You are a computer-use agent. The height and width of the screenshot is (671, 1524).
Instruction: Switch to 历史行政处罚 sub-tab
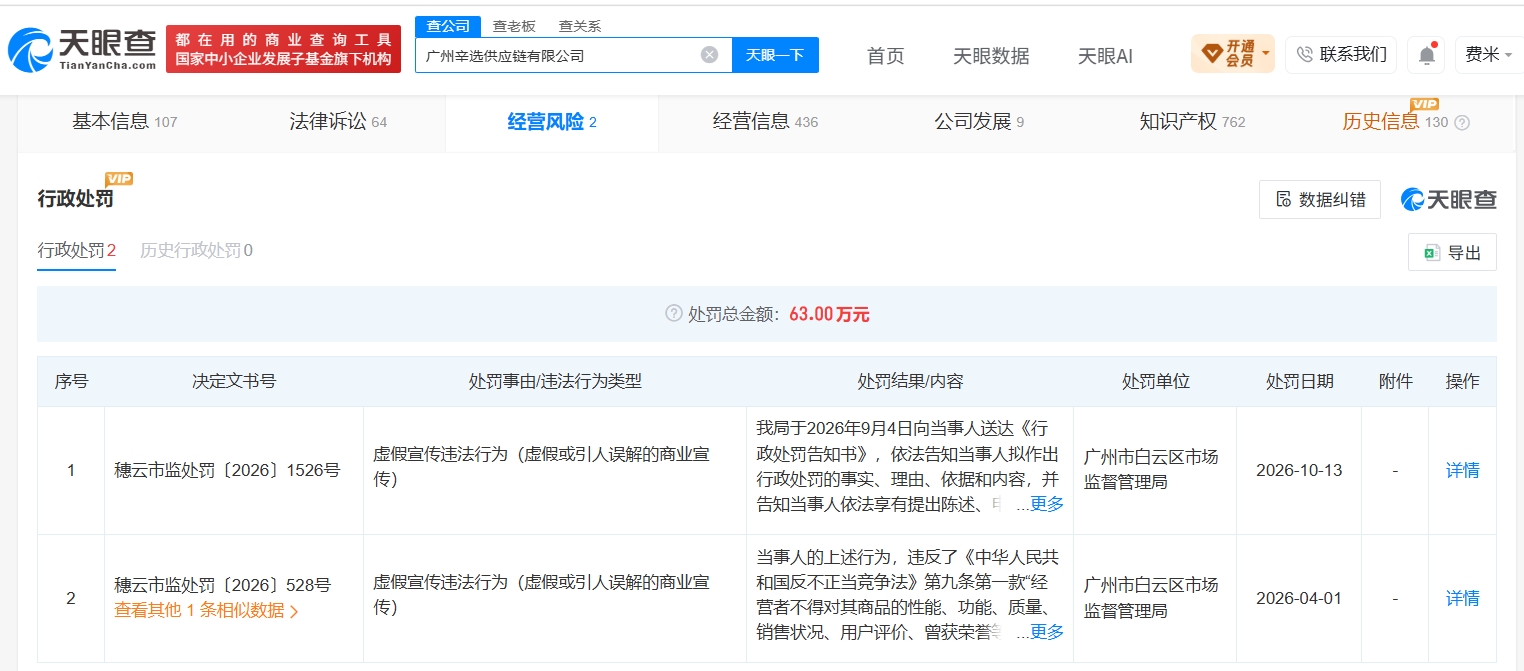click(x=196, y=251)
